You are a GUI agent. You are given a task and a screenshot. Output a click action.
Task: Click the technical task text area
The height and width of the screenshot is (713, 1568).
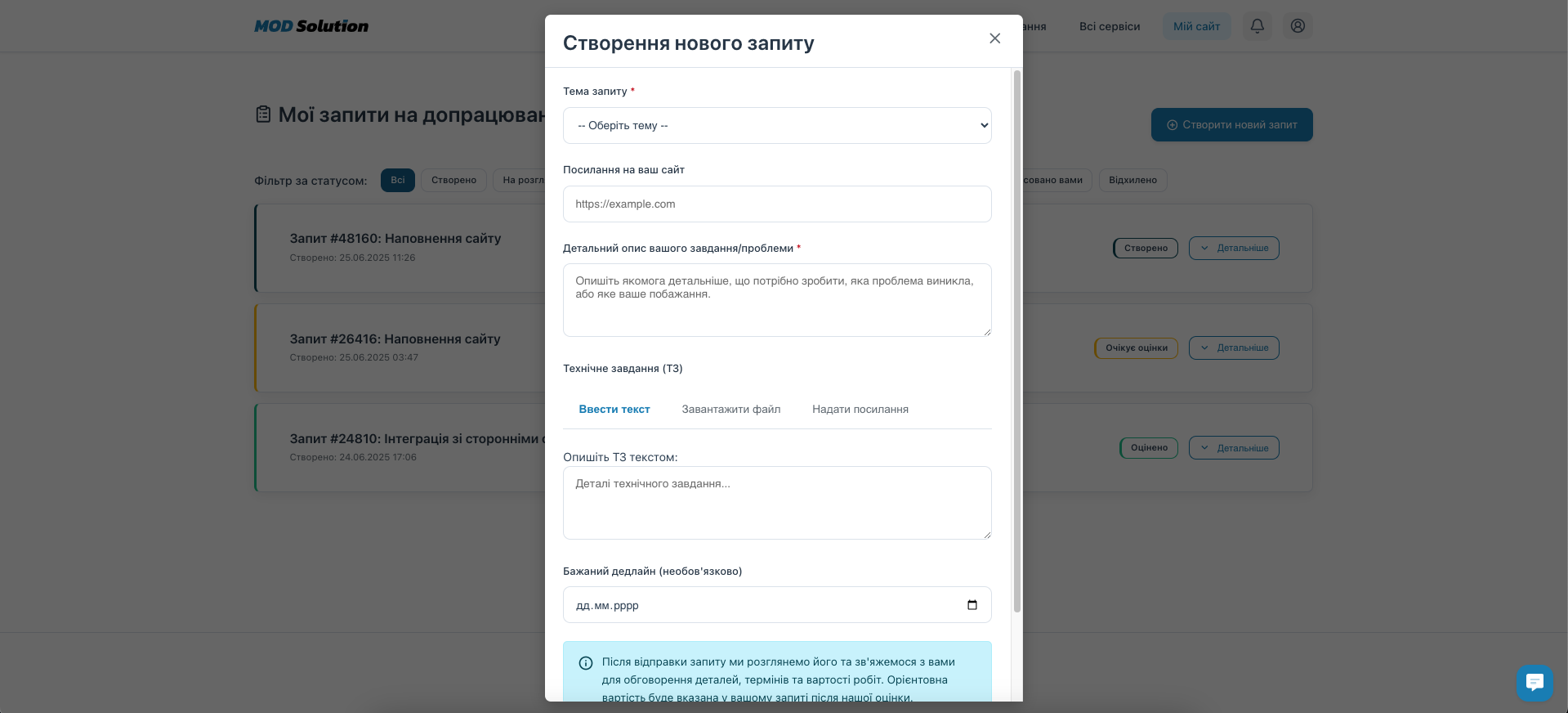777,503
